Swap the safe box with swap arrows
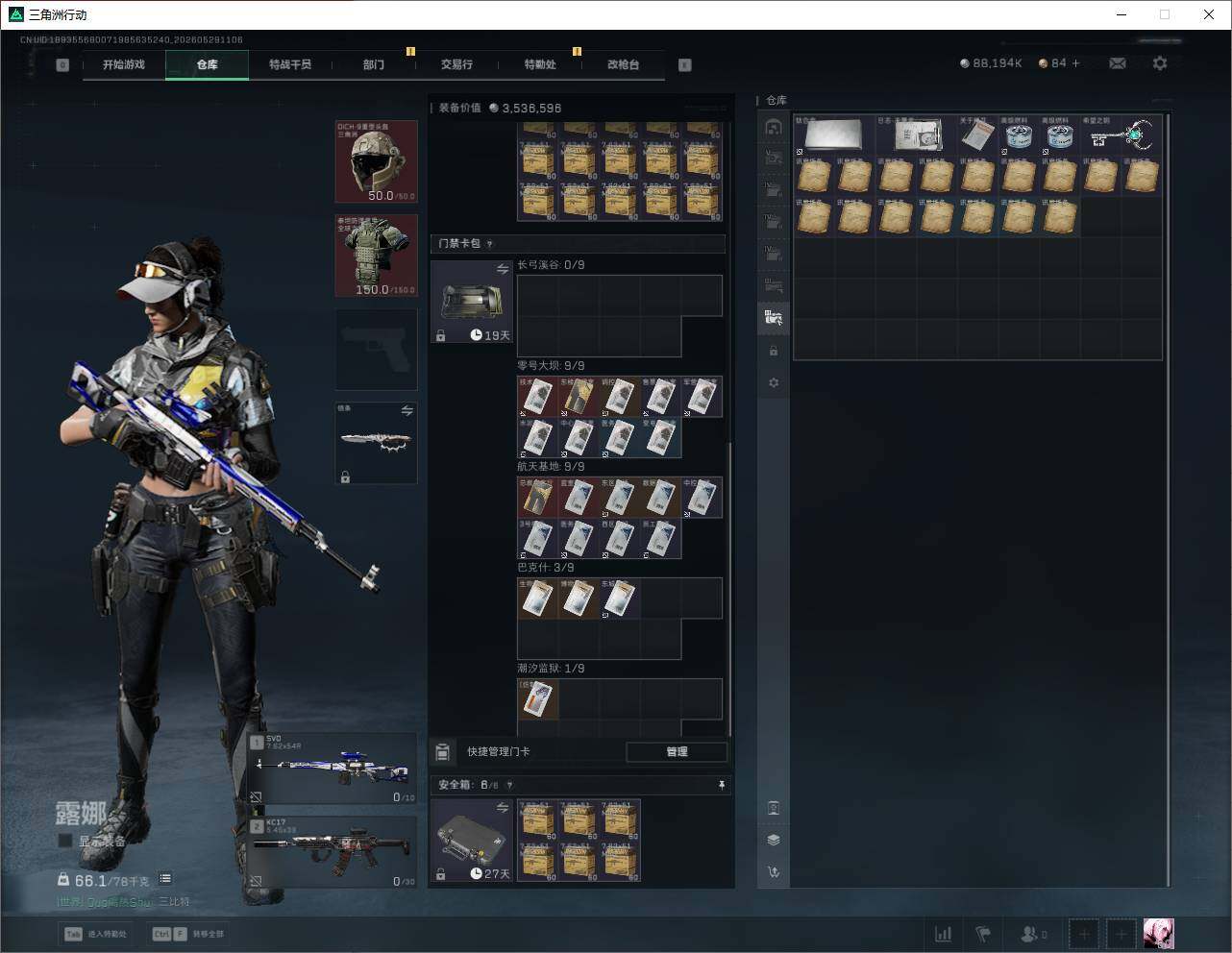 [502, 808]
